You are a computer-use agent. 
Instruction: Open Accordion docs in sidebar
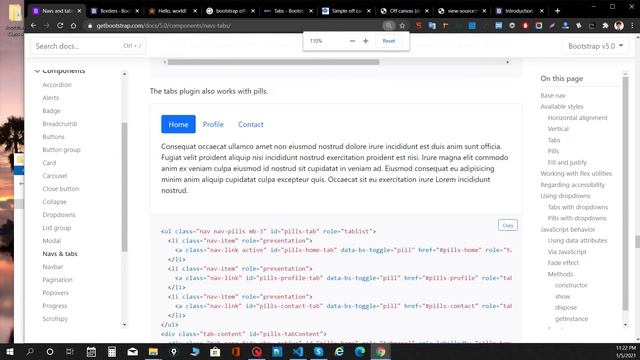click(57, 85)
